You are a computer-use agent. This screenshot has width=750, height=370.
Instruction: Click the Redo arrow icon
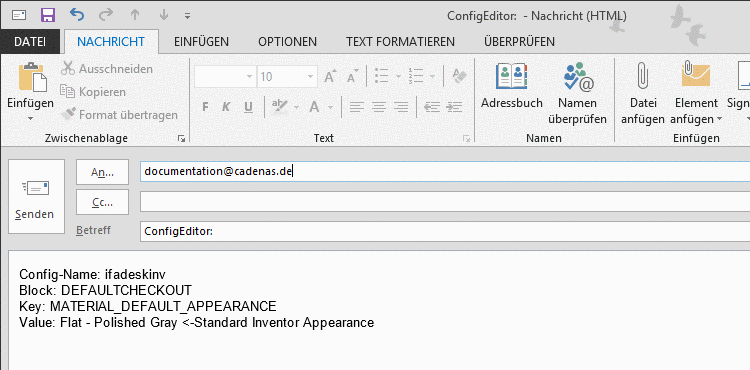pos(106,15)
